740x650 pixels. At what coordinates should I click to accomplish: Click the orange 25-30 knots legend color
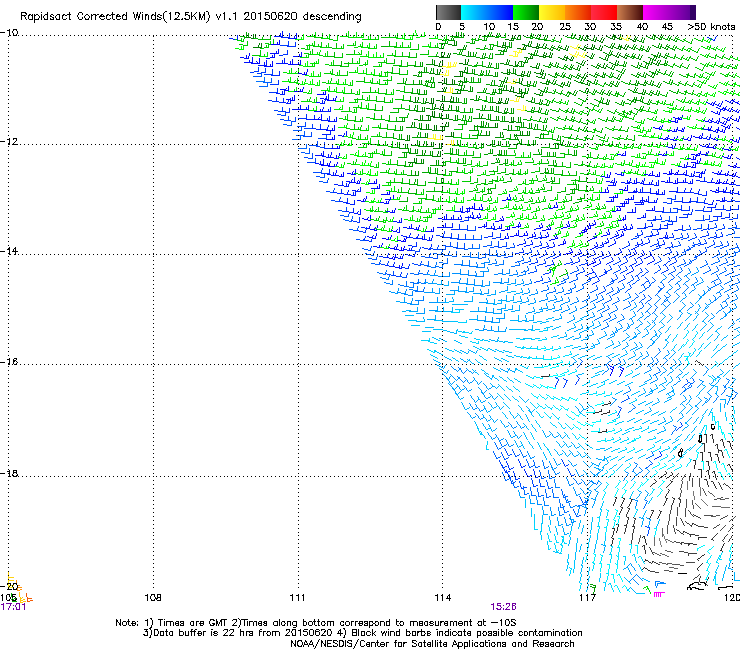tap(578, 12)
